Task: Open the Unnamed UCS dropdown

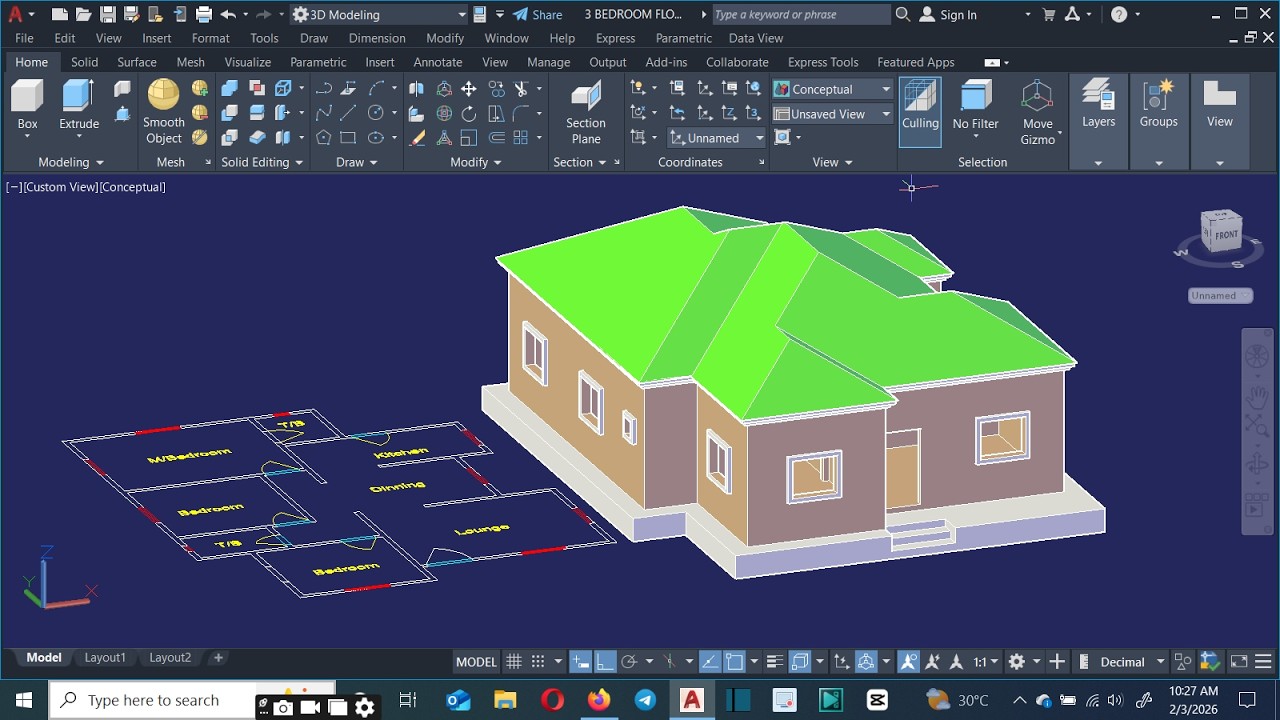Action: coord(717,138)
